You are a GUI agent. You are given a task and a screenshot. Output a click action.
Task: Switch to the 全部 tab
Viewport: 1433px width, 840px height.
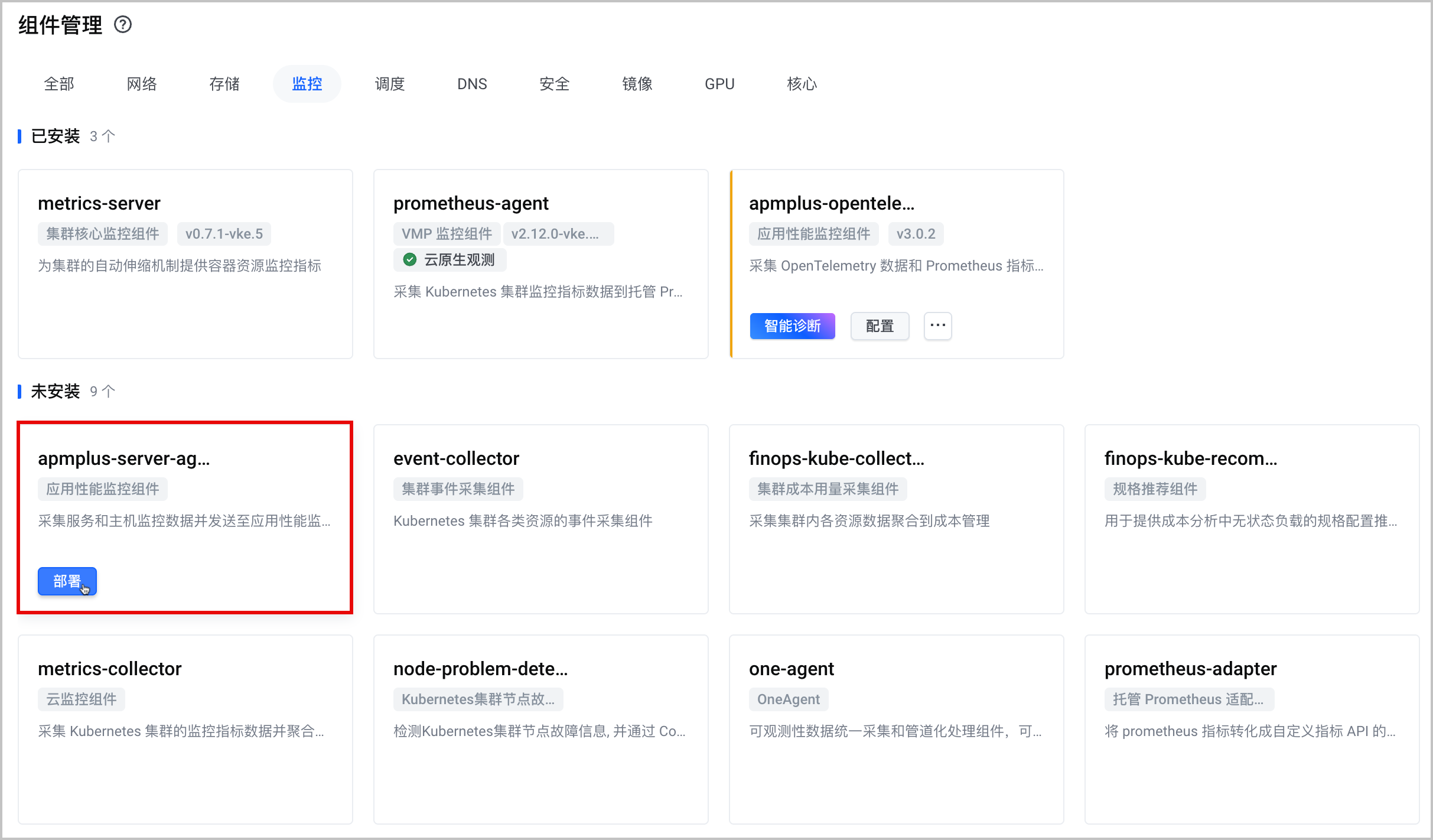point(59,84)
